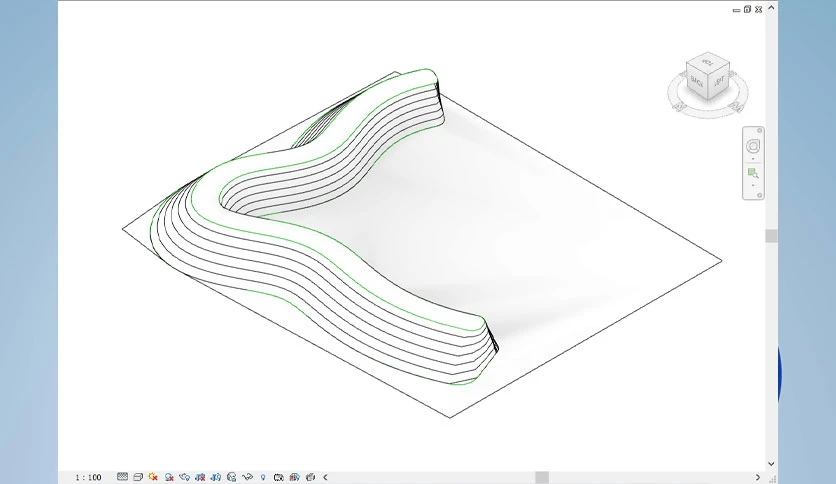Viewport: 836px width, 484px height.
Task: Restore down the 3D view window
Action: [747, 9]
